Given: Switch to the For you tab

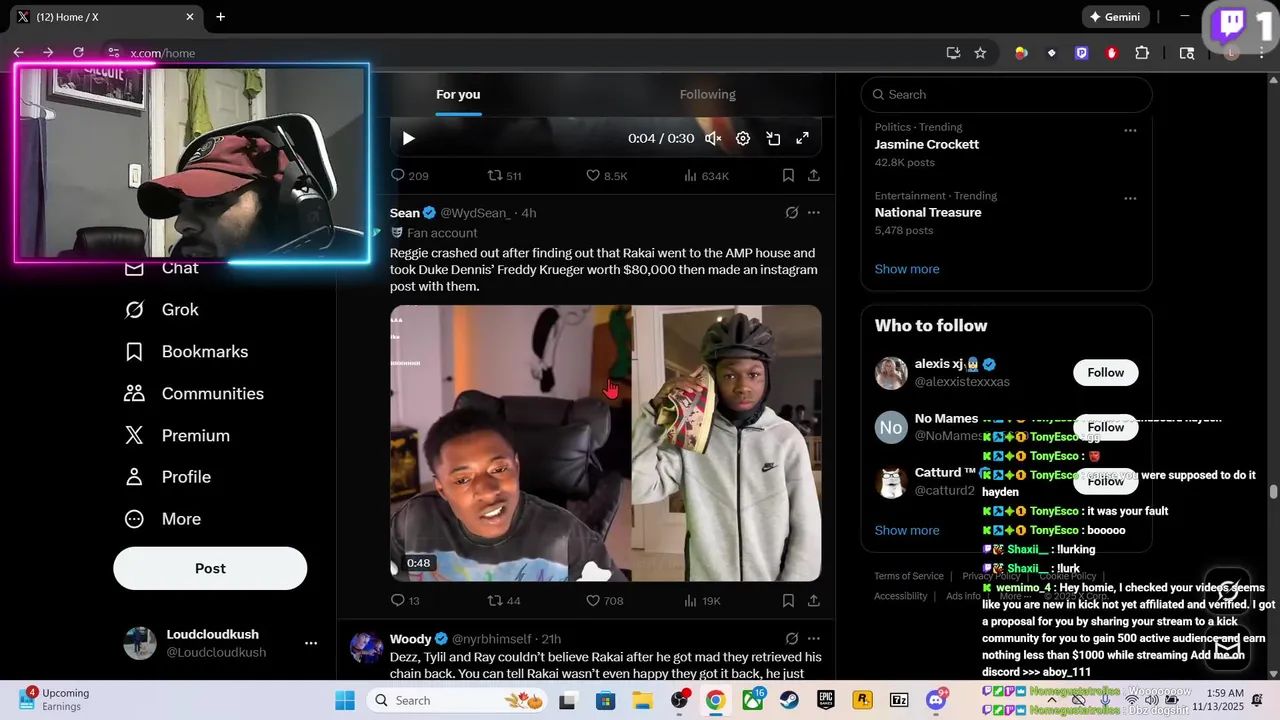Looking at the screenshot, I should (x=458, y=94).
